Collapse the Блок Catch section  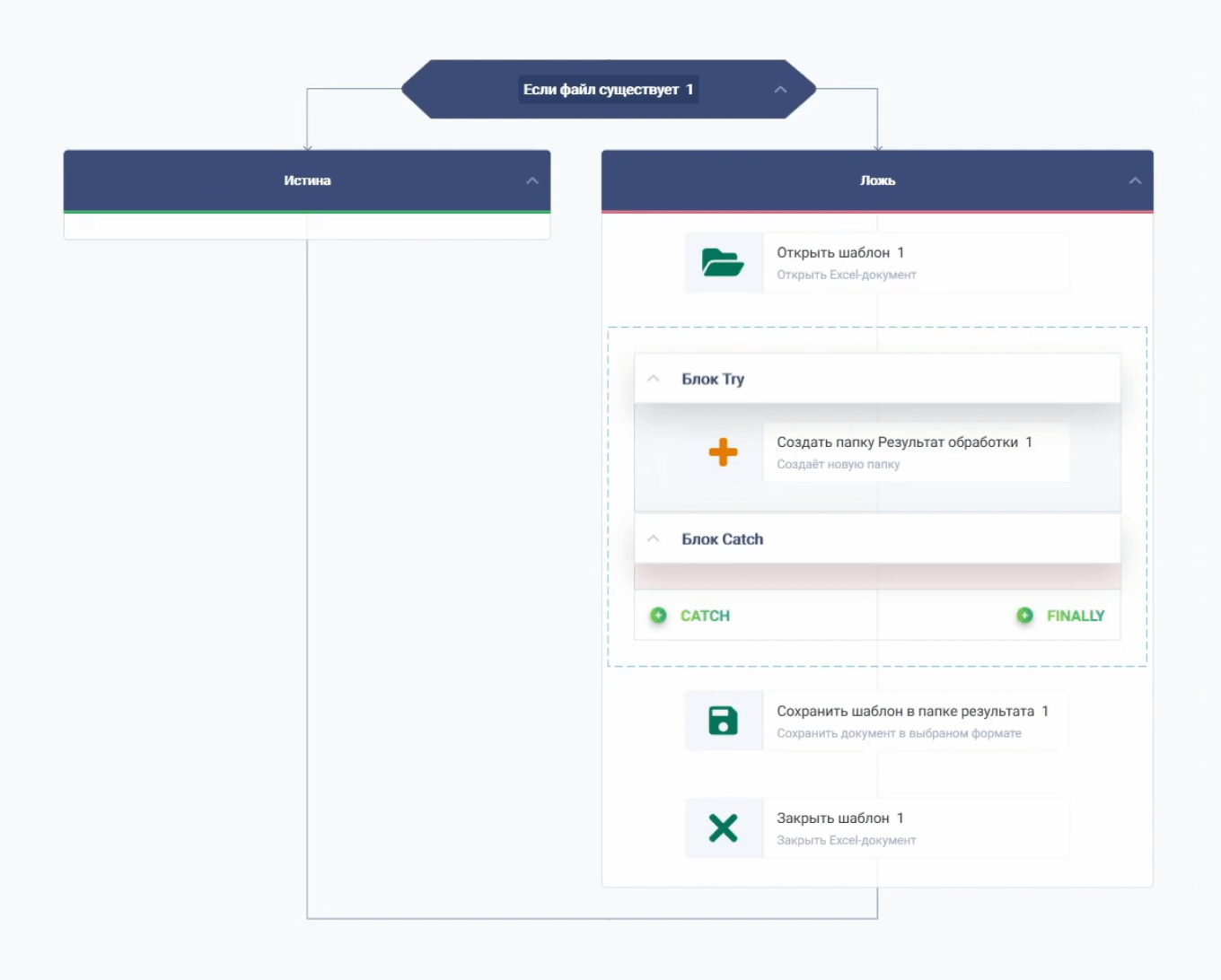coord(654,538)
